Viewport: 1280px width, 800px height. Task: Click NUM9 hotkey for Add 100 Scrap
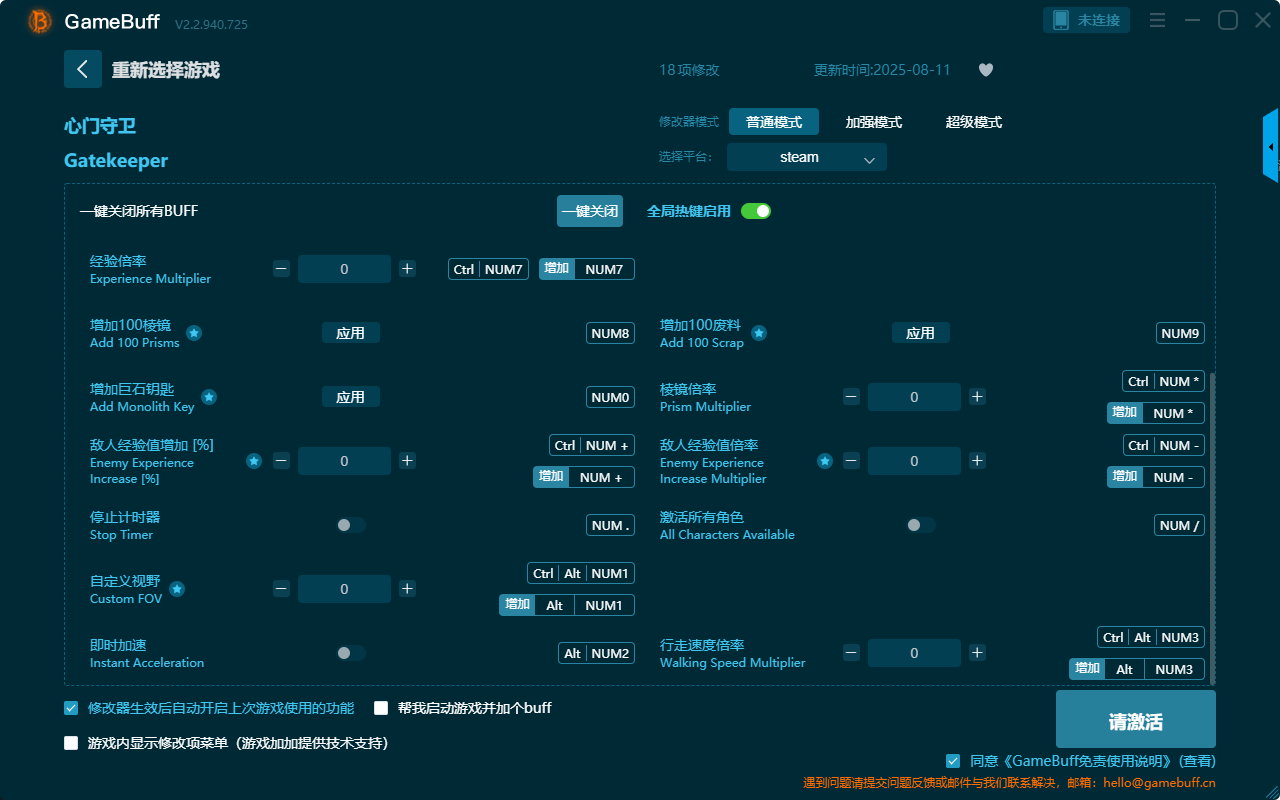(x=1180, y=333)
